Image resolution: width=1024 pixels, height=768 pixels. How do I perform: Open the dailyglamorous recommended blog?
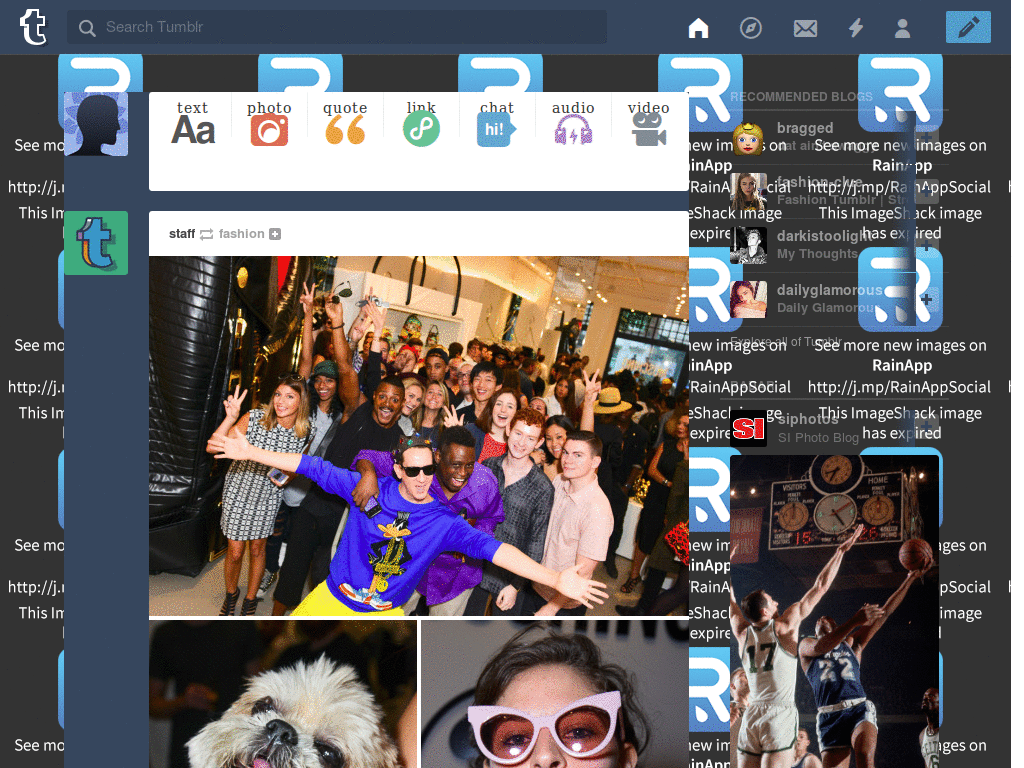[x=829, y=290]
